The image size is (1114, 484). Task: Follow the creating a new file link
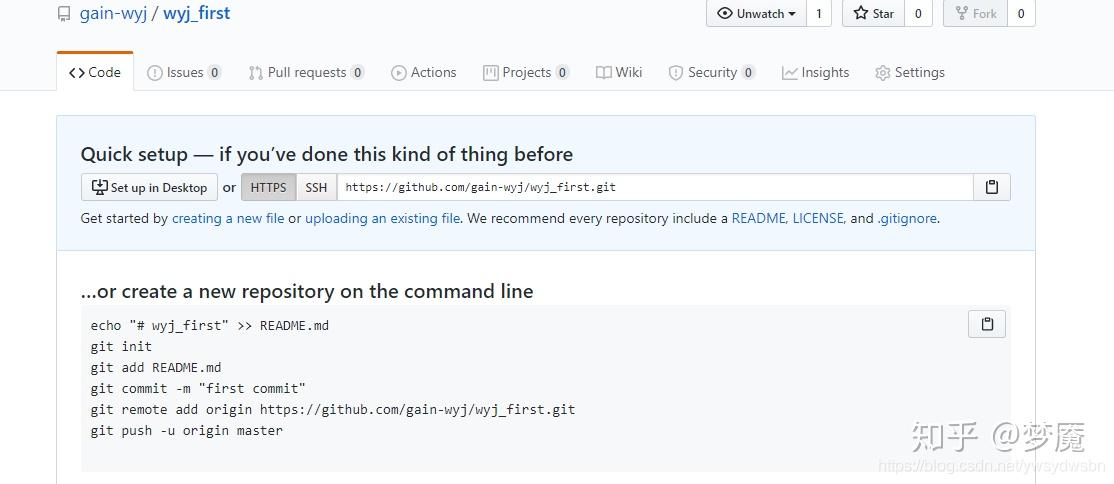click(228, 219)
